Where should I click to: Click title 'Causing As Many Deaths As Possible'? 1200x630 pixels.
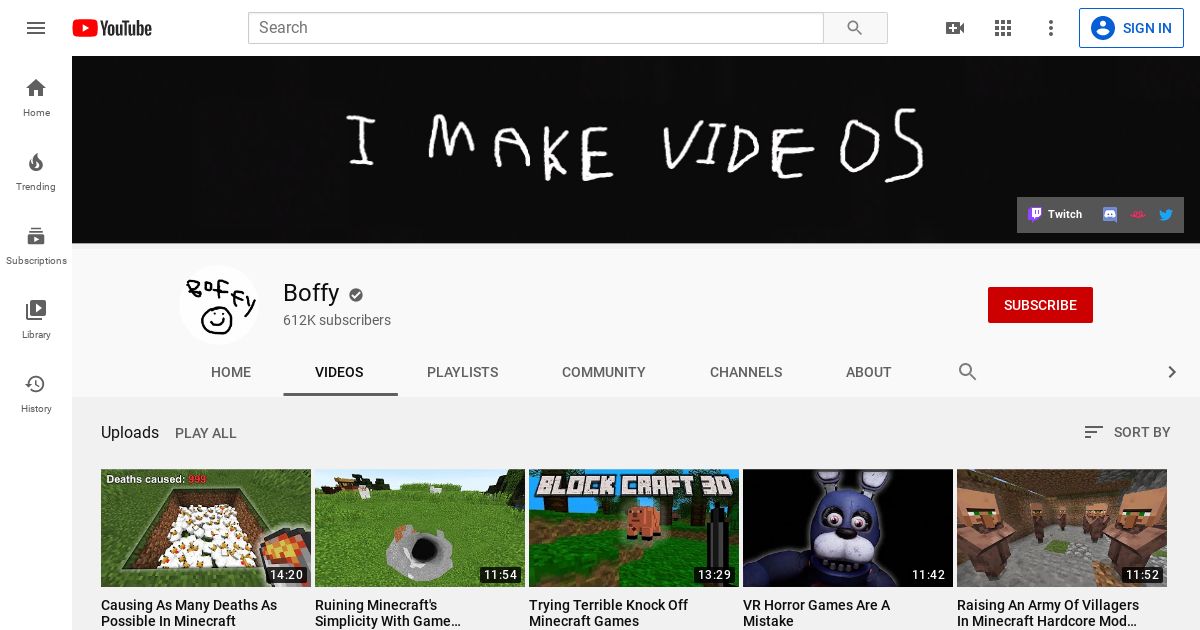[x=189, y=613]
